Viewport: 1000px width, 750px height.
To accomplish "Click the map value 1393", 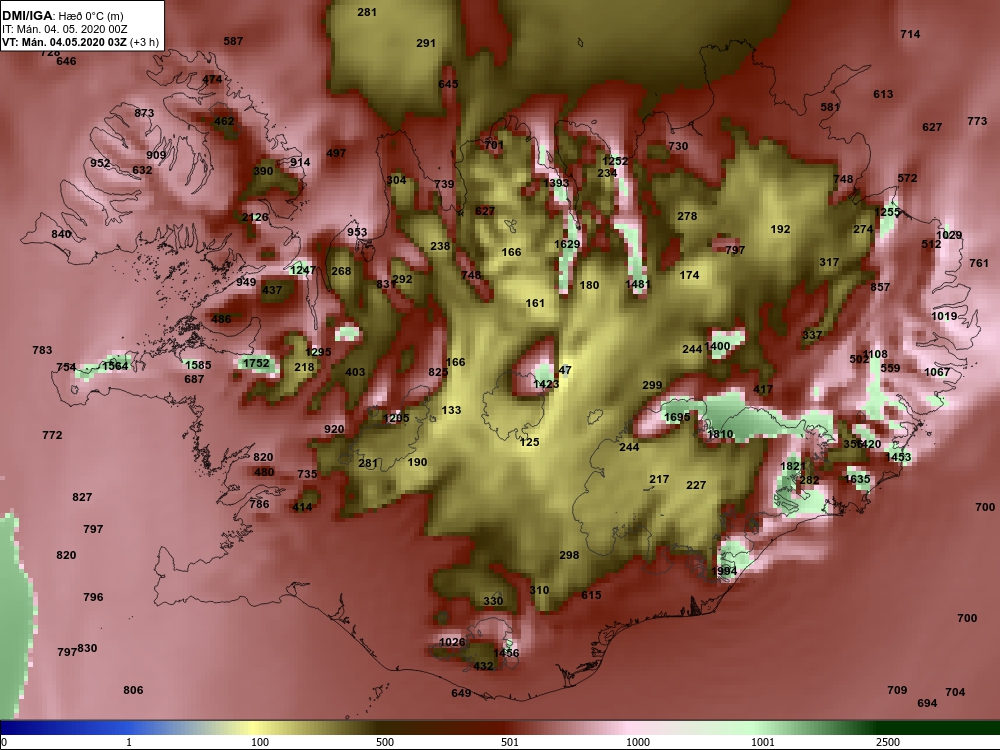I will point(556,183).
